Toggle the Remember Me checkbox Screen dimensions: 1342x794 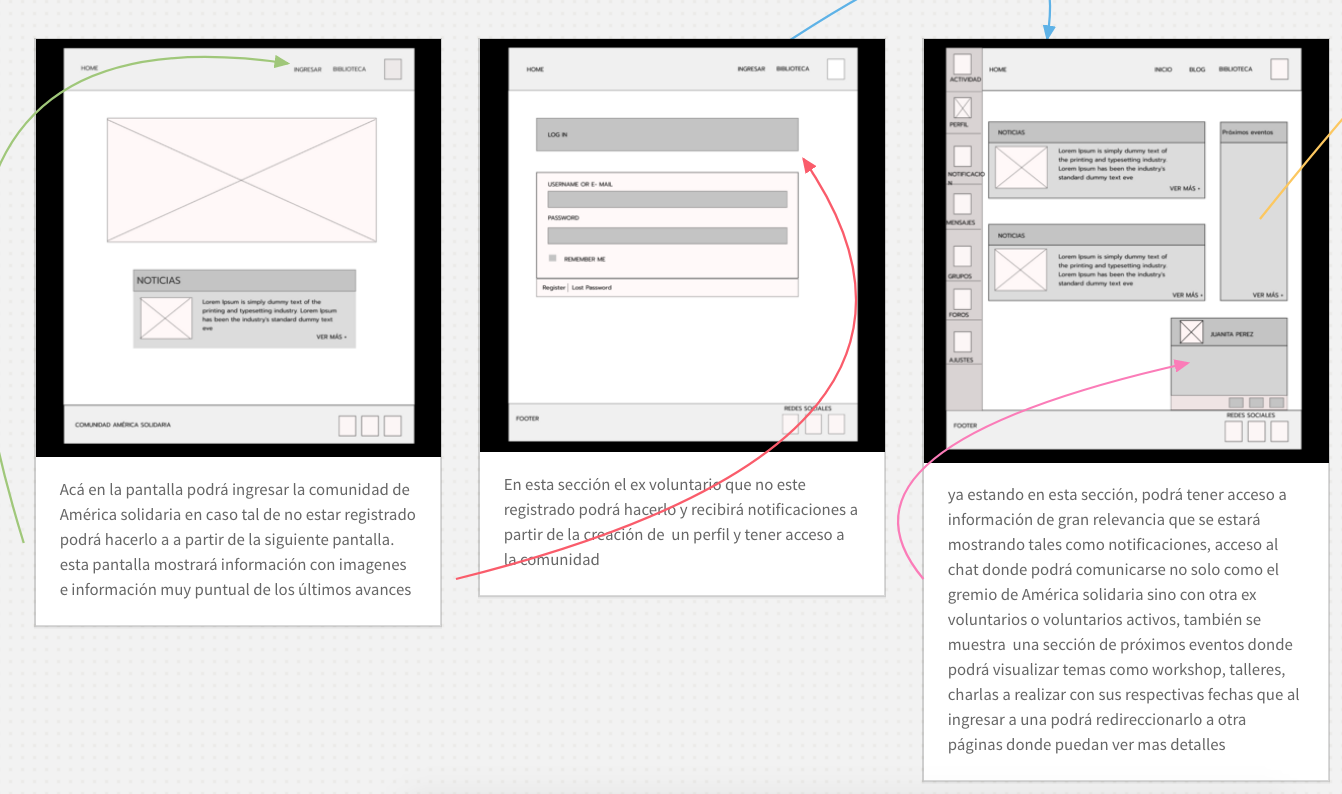[x=552, y=258]
